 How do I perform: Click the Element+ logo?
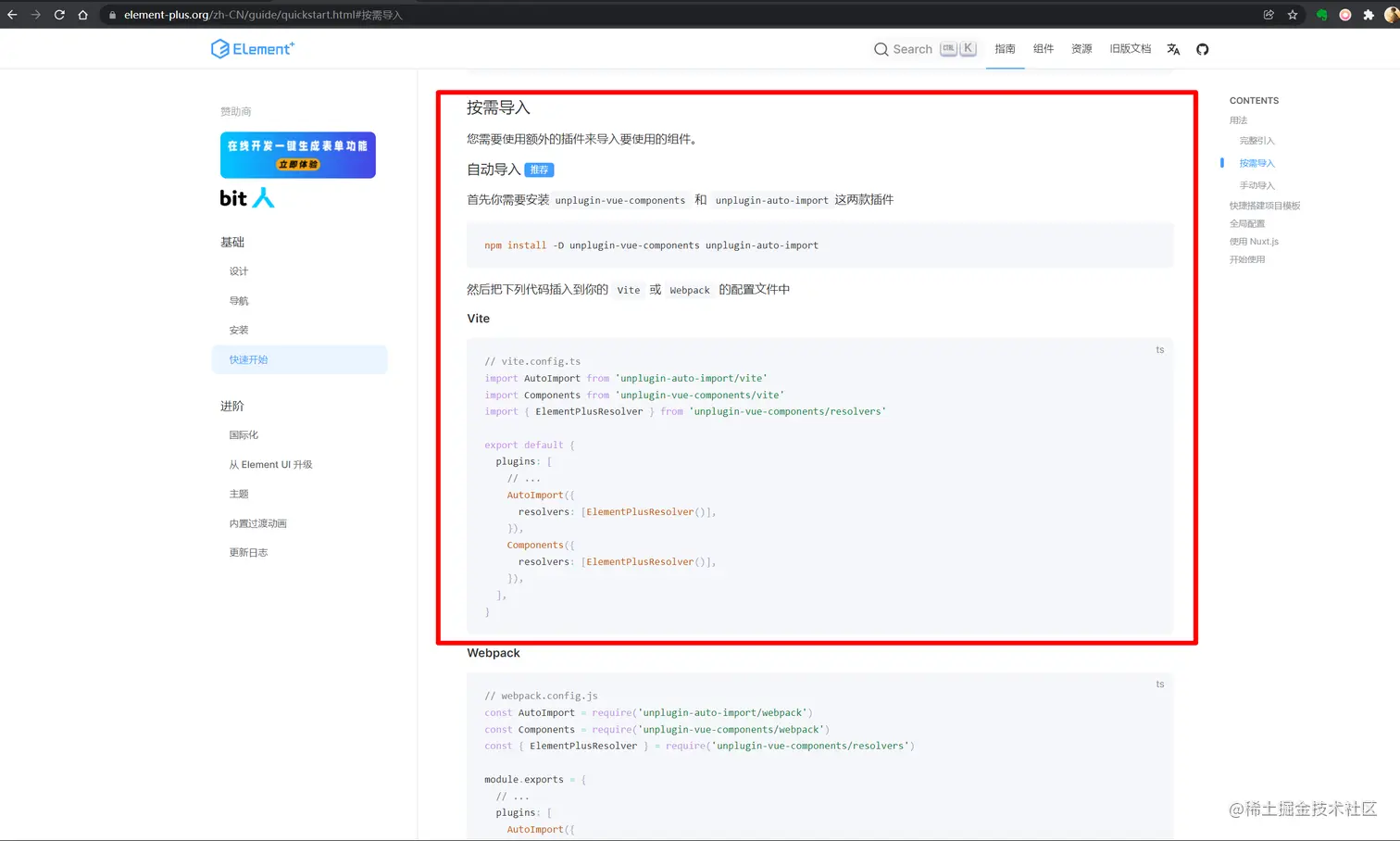point(253,49)
